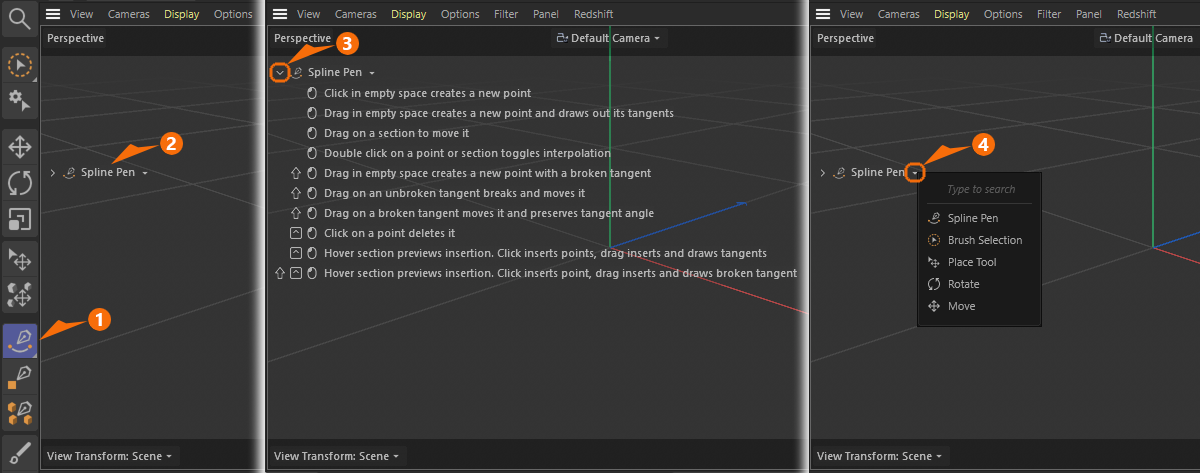Open the search magnifier tool in the left toolbar

(x=19, y=18)
